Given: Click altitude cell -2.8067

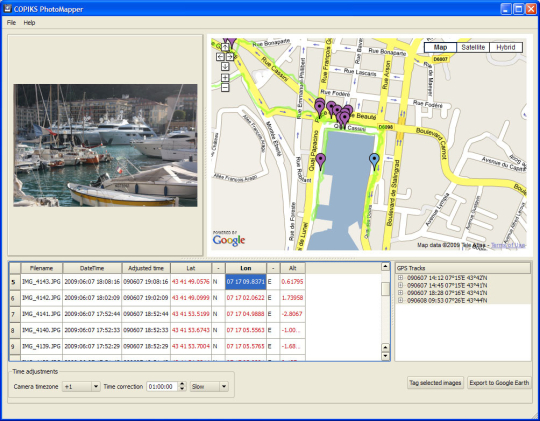Looking at the screenshot, I should [x=293, y=314].
